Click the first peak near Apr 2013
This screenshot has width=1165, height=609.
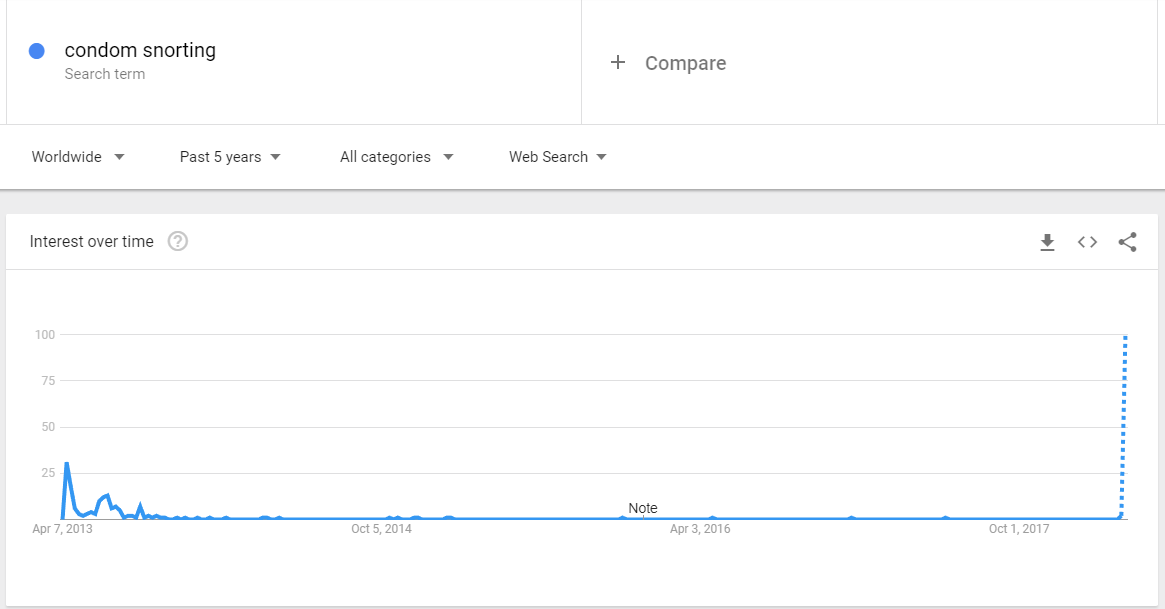pos(66,465)
